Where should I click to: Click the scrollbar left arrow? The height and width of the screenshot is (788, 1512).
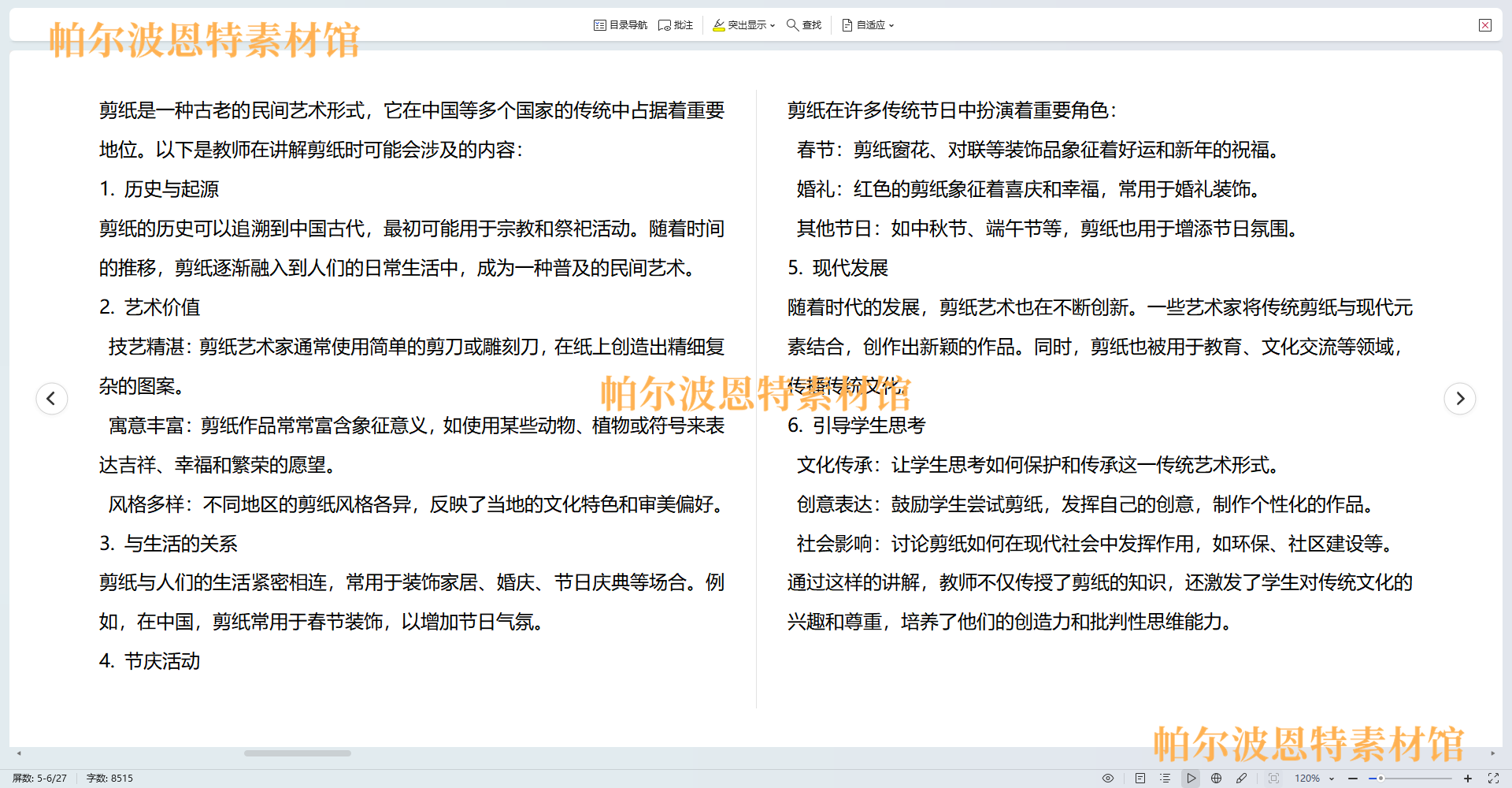[19, 753]
